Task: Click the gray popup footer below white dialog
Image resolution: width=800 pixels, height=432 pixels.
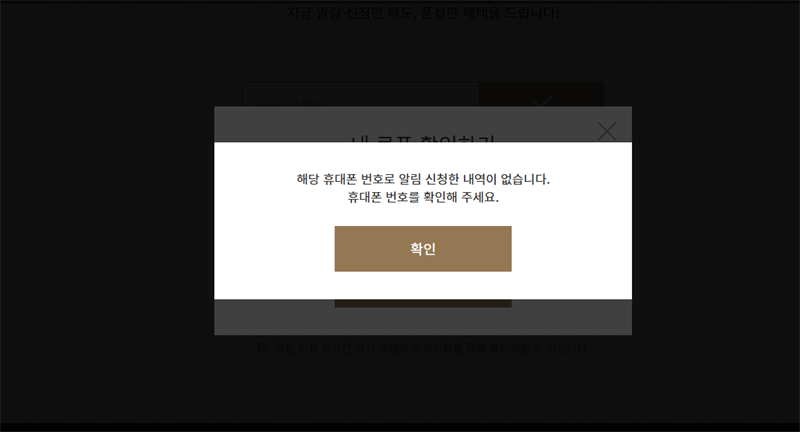Action: (x=423, y=322)
